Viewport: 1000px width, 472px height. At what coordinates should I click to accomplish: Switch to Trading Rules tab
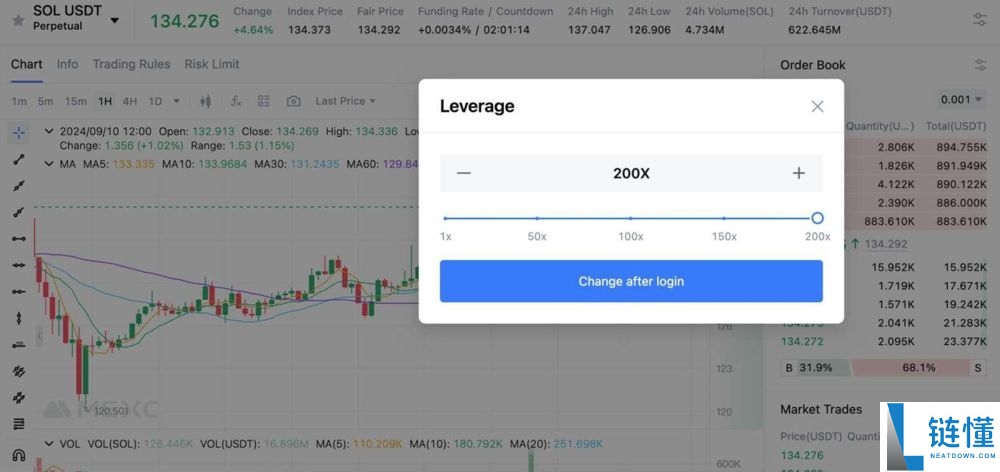pyautogui.click(x=131, y=64)
